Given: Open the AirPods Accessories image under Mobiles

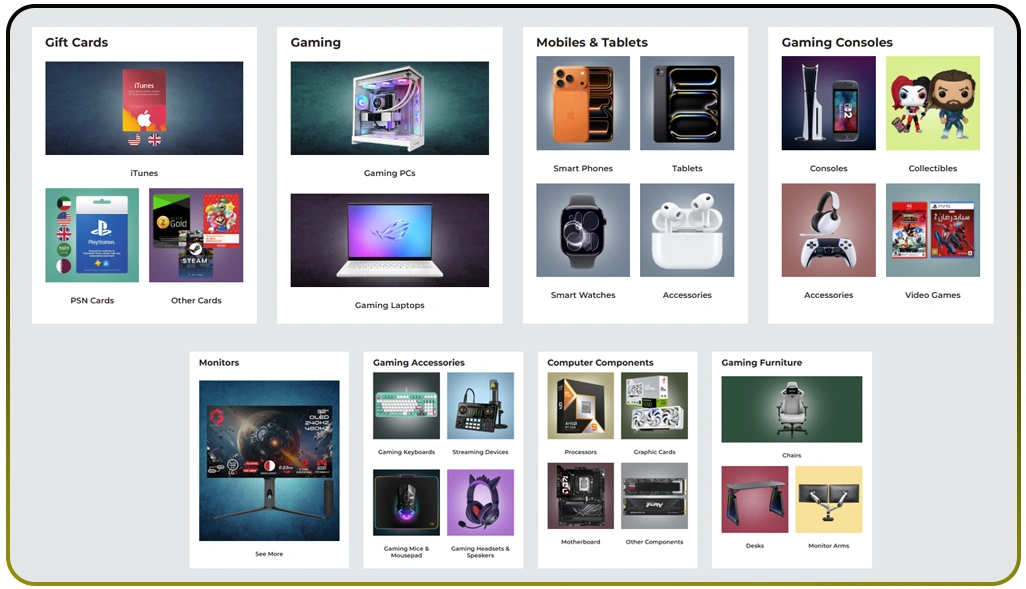Looking at the screenshot, I should (x=687, y=230).
